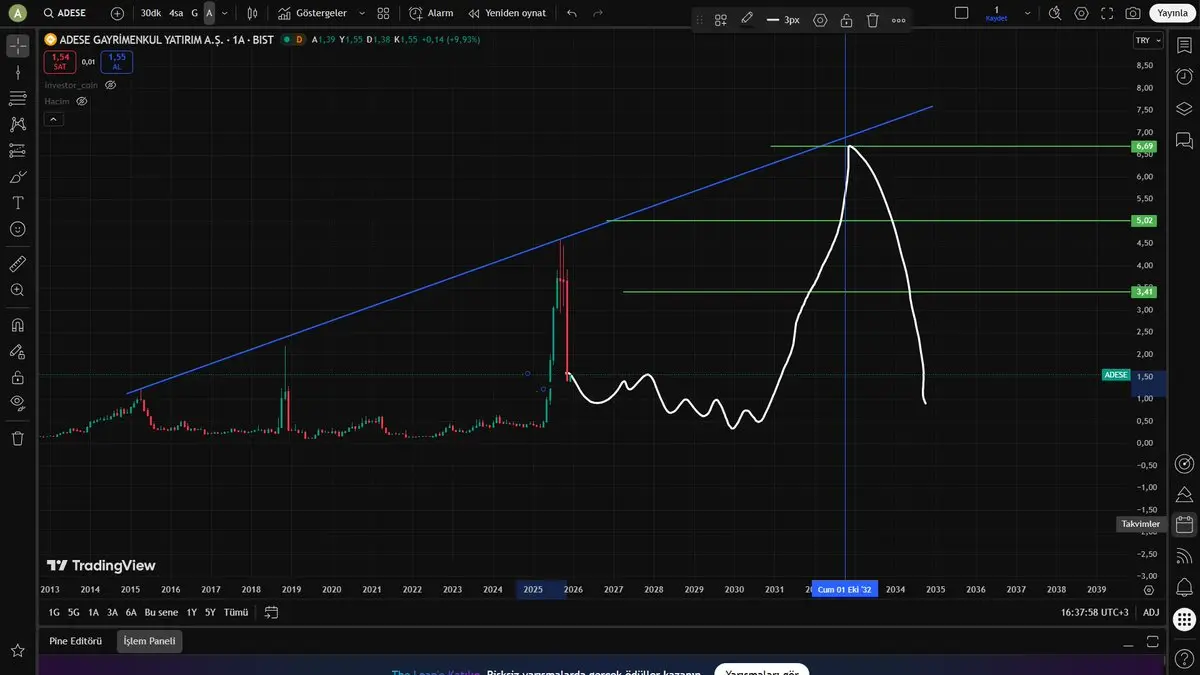
Task: Open the watchlist panel icon
Action: pyautogui.click(x=1184, y=46)
